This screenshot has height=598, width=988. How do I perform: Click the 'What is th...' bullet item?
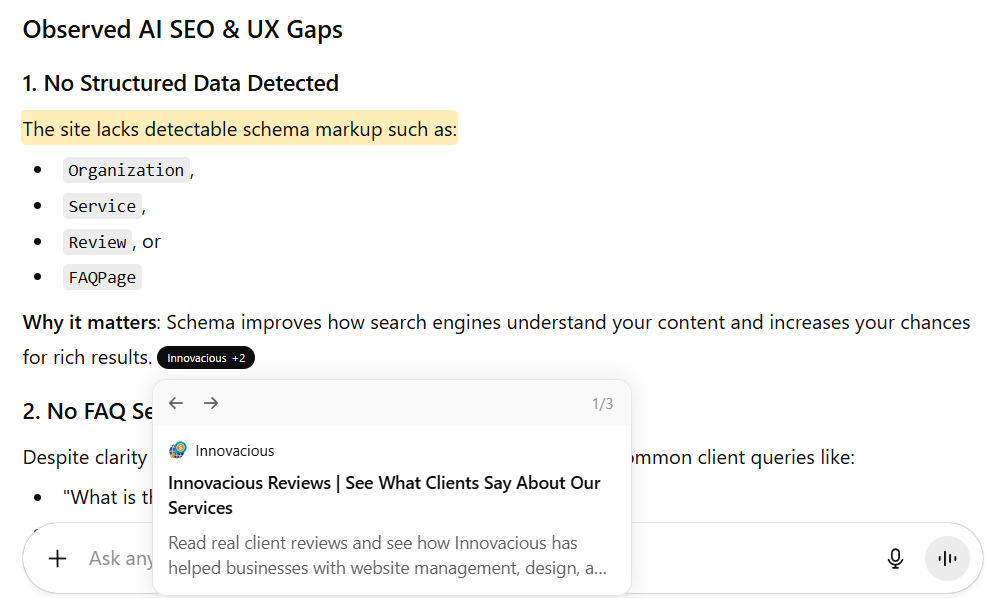[106, 497]
